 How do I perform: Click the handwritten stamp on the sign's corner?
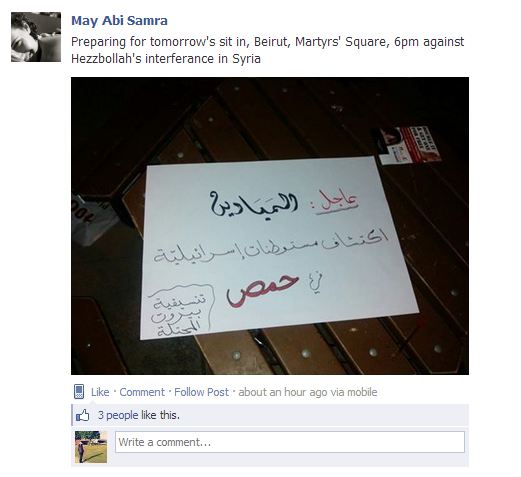180,311
